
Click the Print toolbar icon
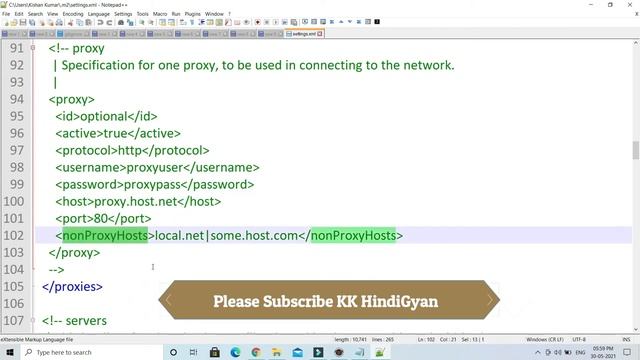tap(59, 22)
